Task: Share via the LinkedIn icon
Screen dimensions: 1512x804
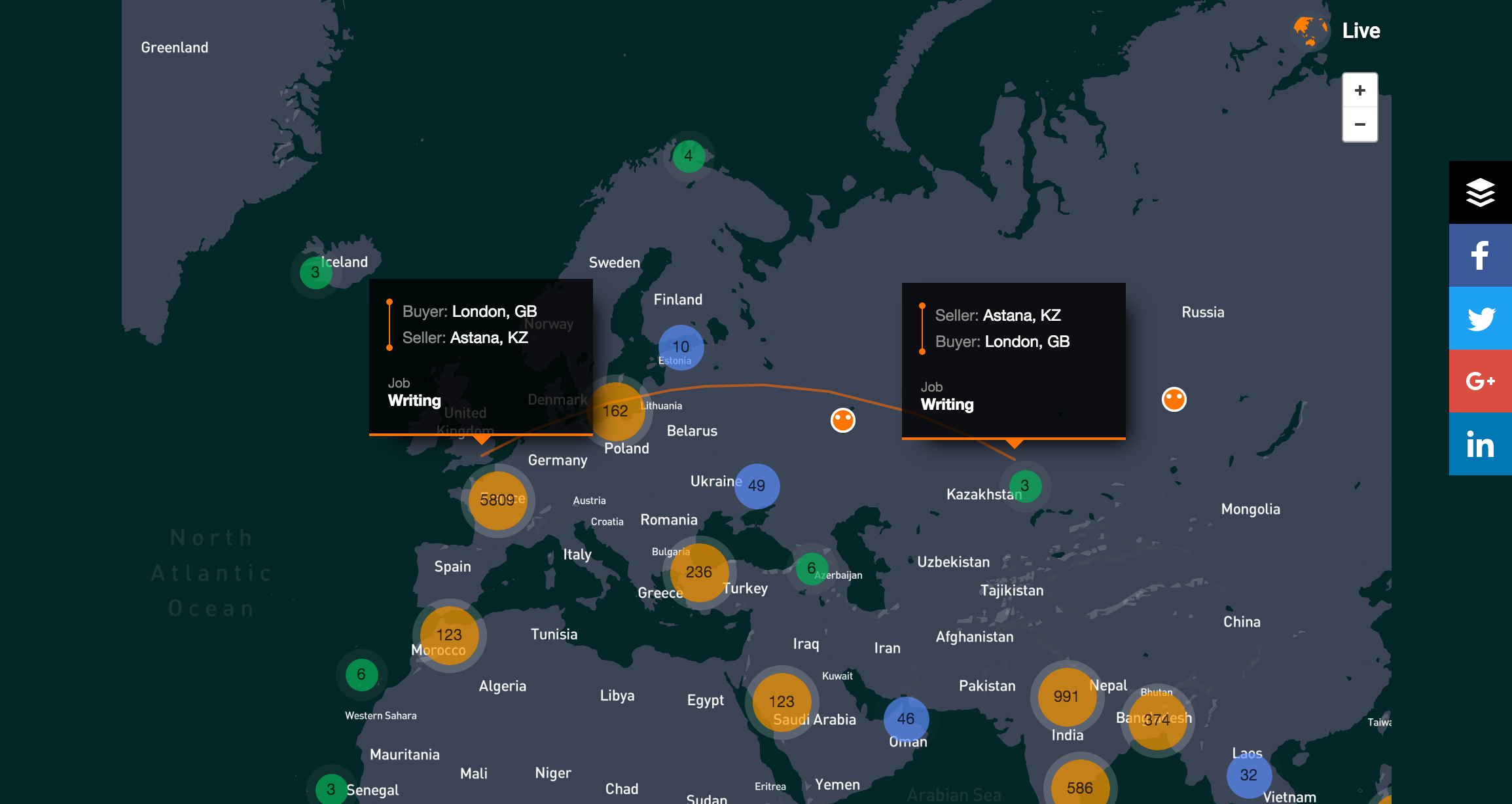Action: [1481, 444]
